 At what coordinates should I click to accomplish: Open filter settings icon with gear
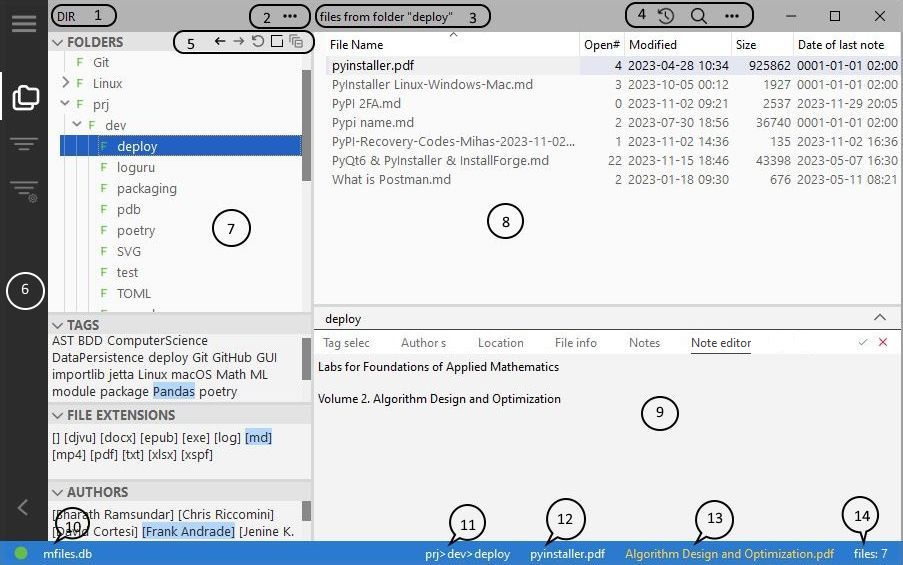(x=25, y=191)
